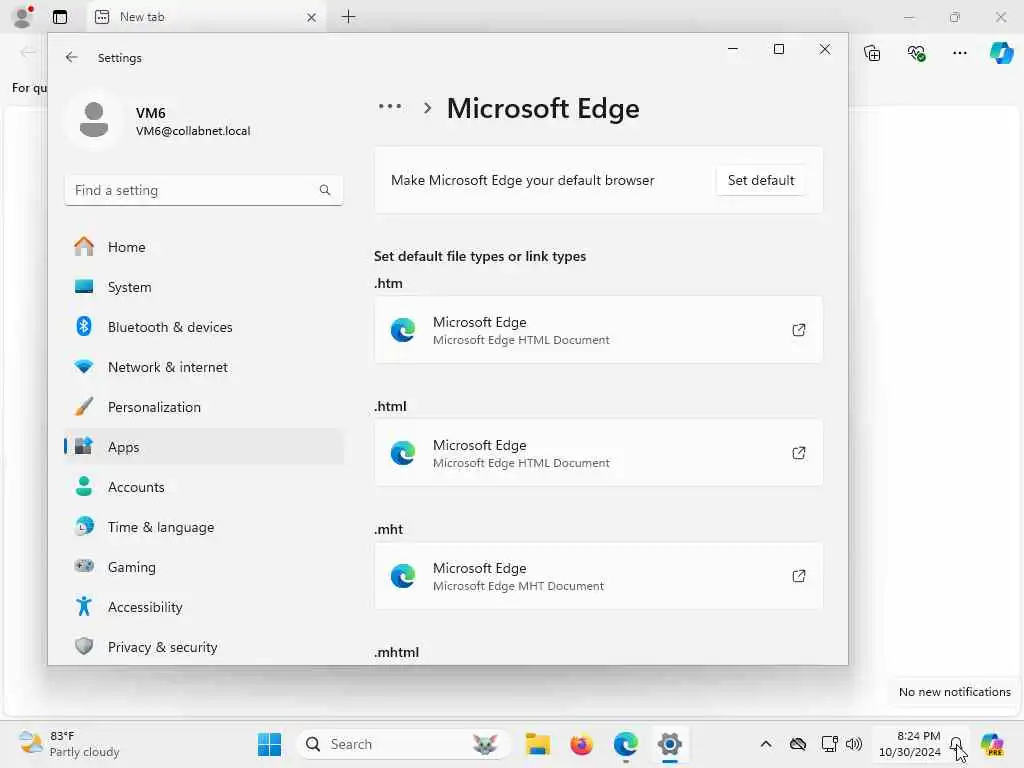Go back using Settings back arrow

click(72, 57)
